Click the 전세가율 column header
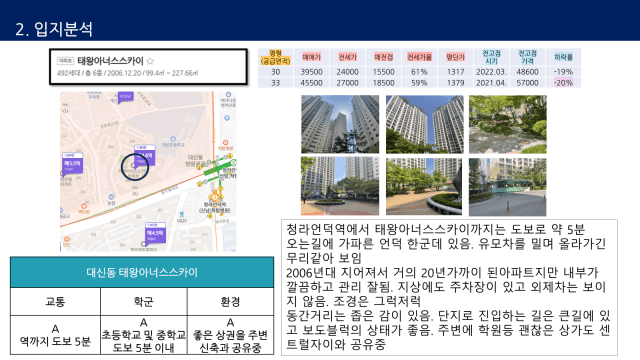The width and height of the screenshot is (640, 360). pyautogui.click(x=419, y=58)
